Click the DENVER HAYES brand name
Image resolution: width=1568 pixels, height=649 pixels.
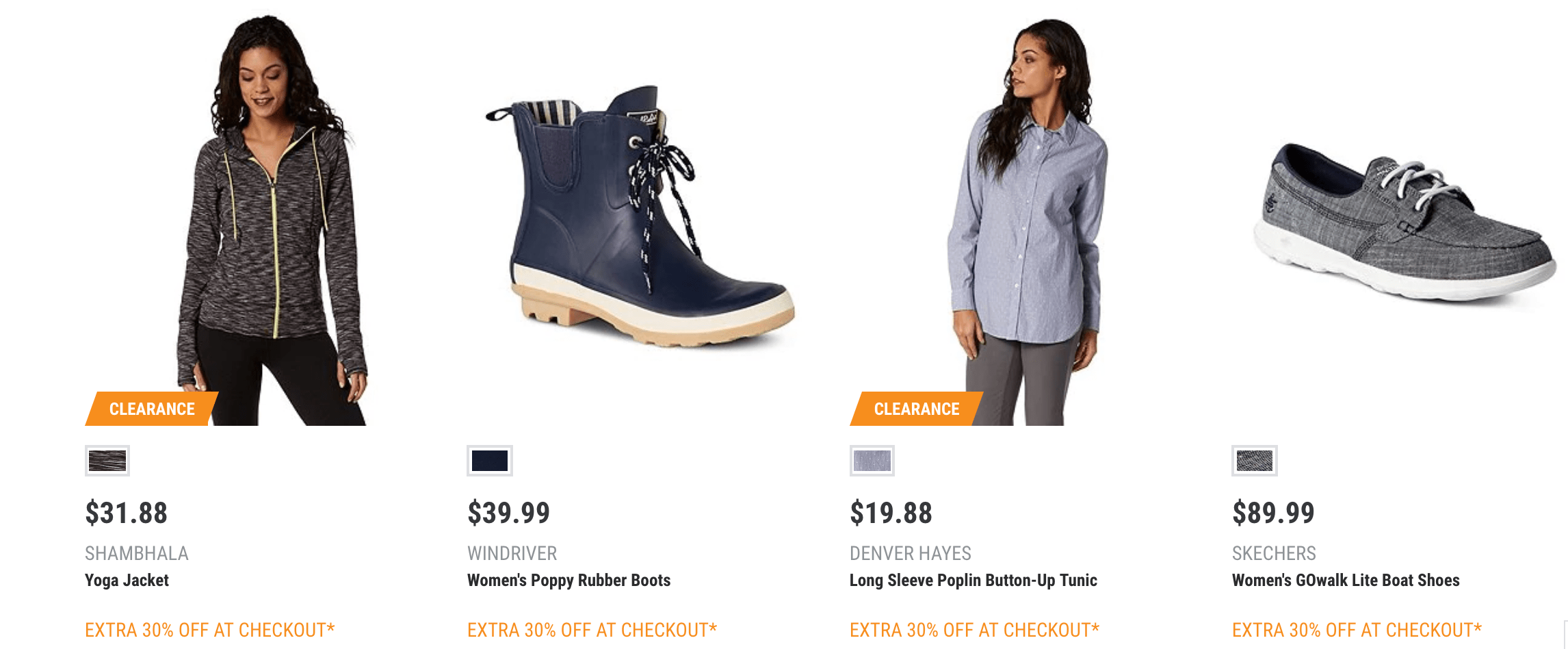point(910,553)
